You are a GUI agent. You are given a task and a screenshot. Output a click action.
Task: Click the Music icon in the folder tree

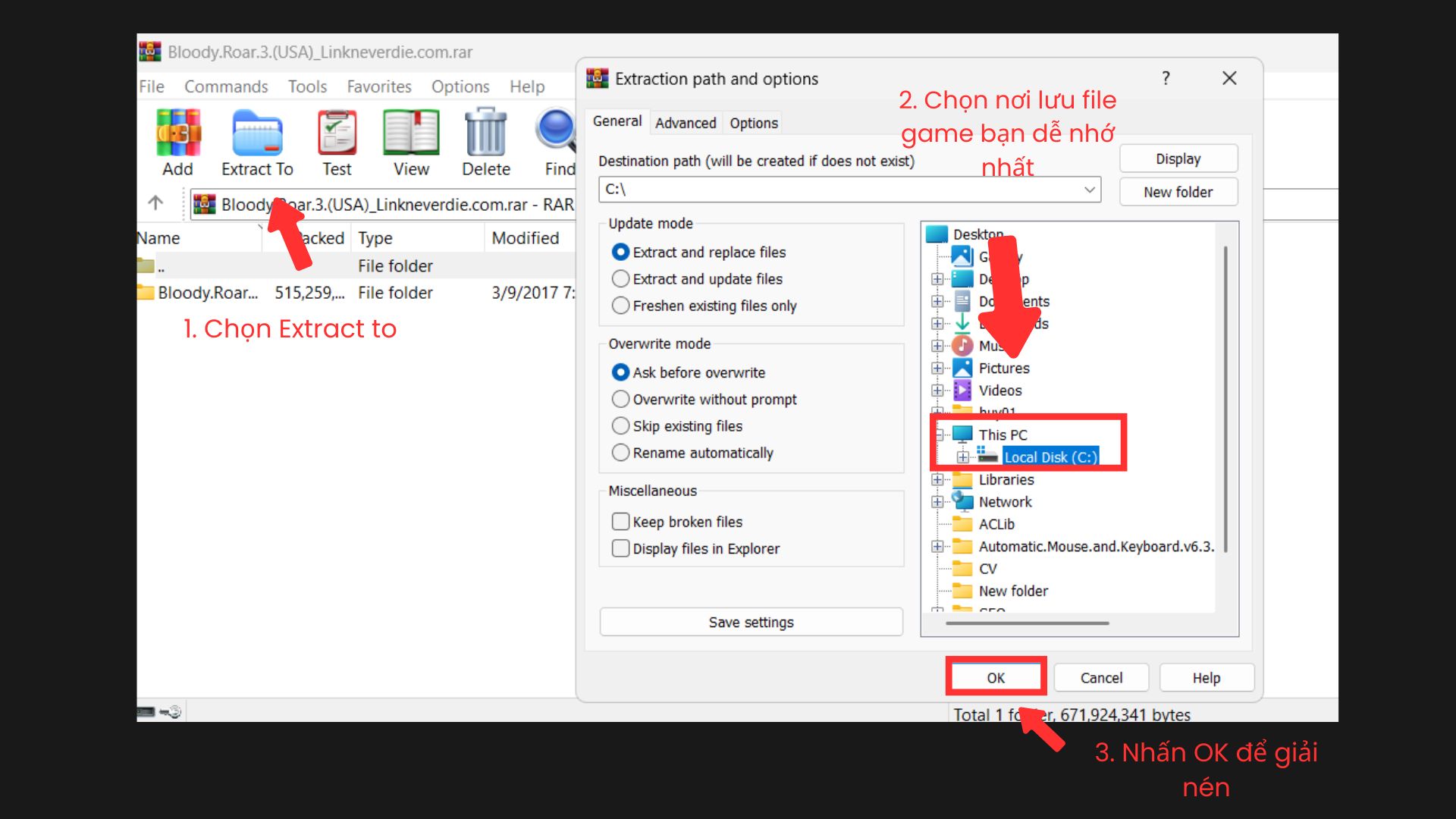pyautogui.click(x=962, y=345)
